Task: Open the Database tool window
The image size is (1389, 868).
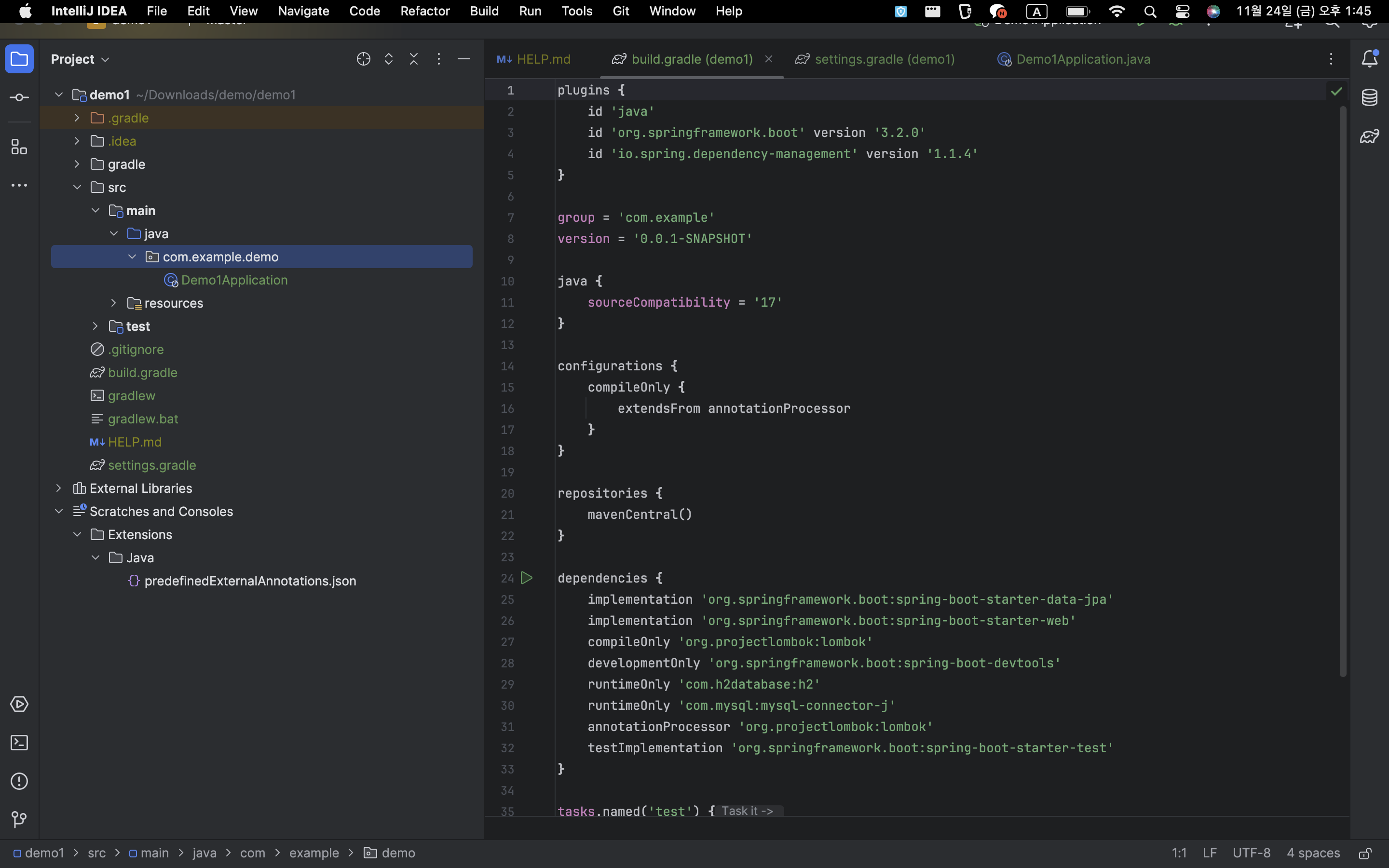Action: point(1370,97)
